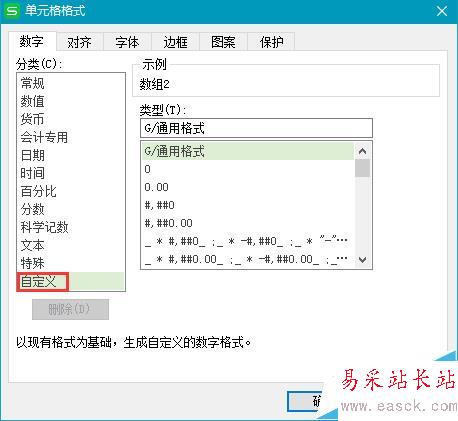The width and height of the screenshot is (458, 421).
Task: Select the 文本 category
Action: click(71, 245)
